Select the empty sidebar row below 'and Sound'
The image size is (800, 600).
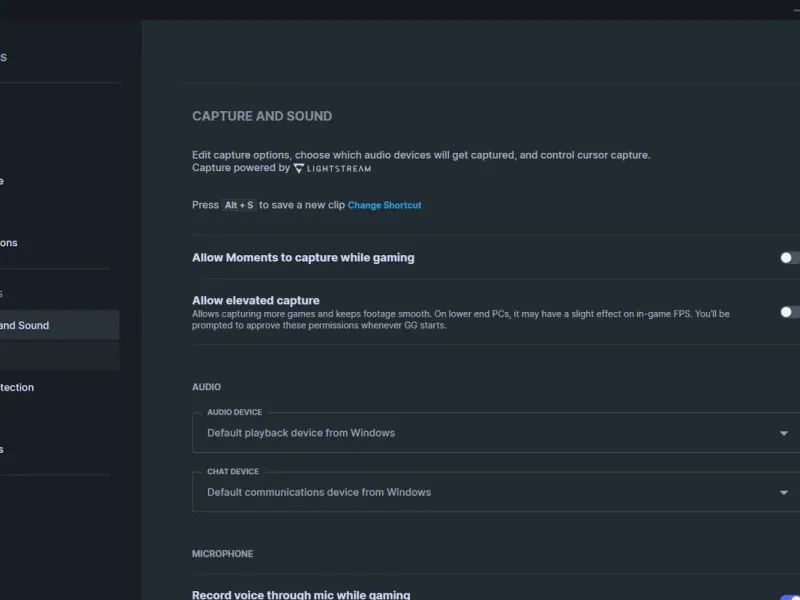[58, 356]
